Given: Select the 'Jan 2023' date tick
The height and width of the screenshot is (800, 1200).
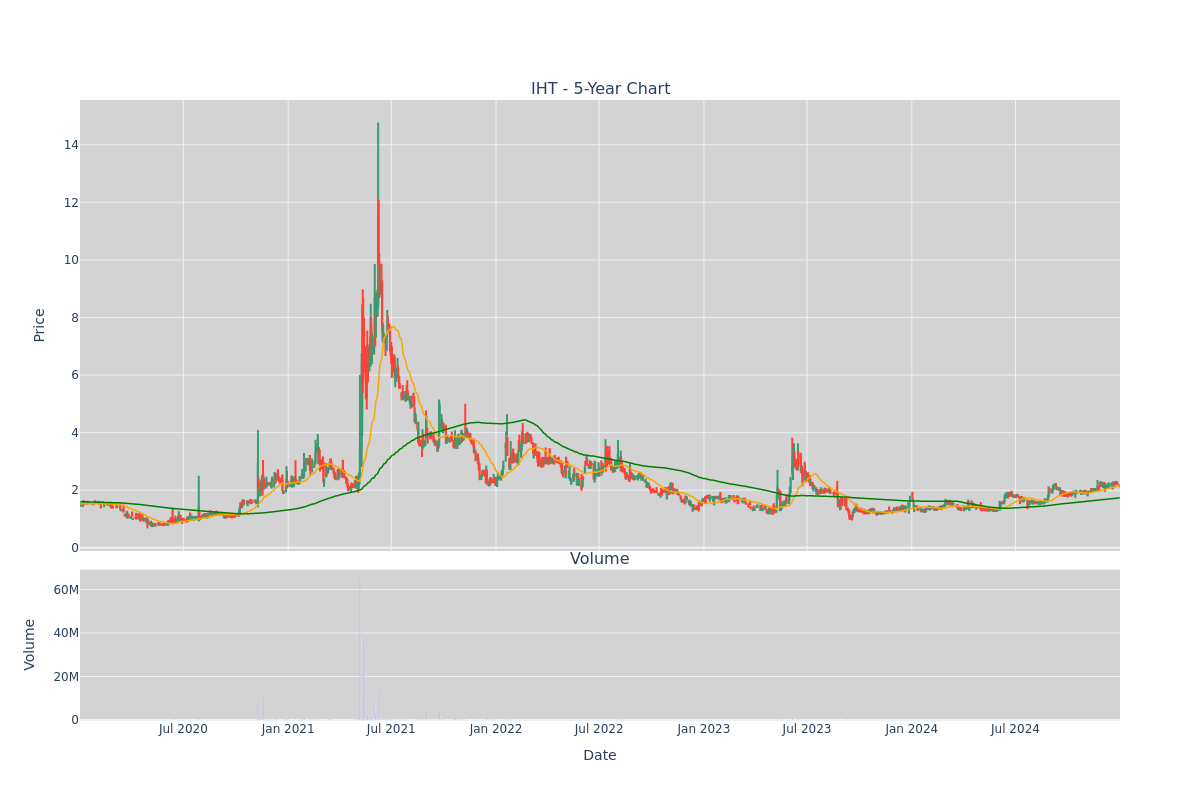Looking at the screenshot, I should (703, 729).
